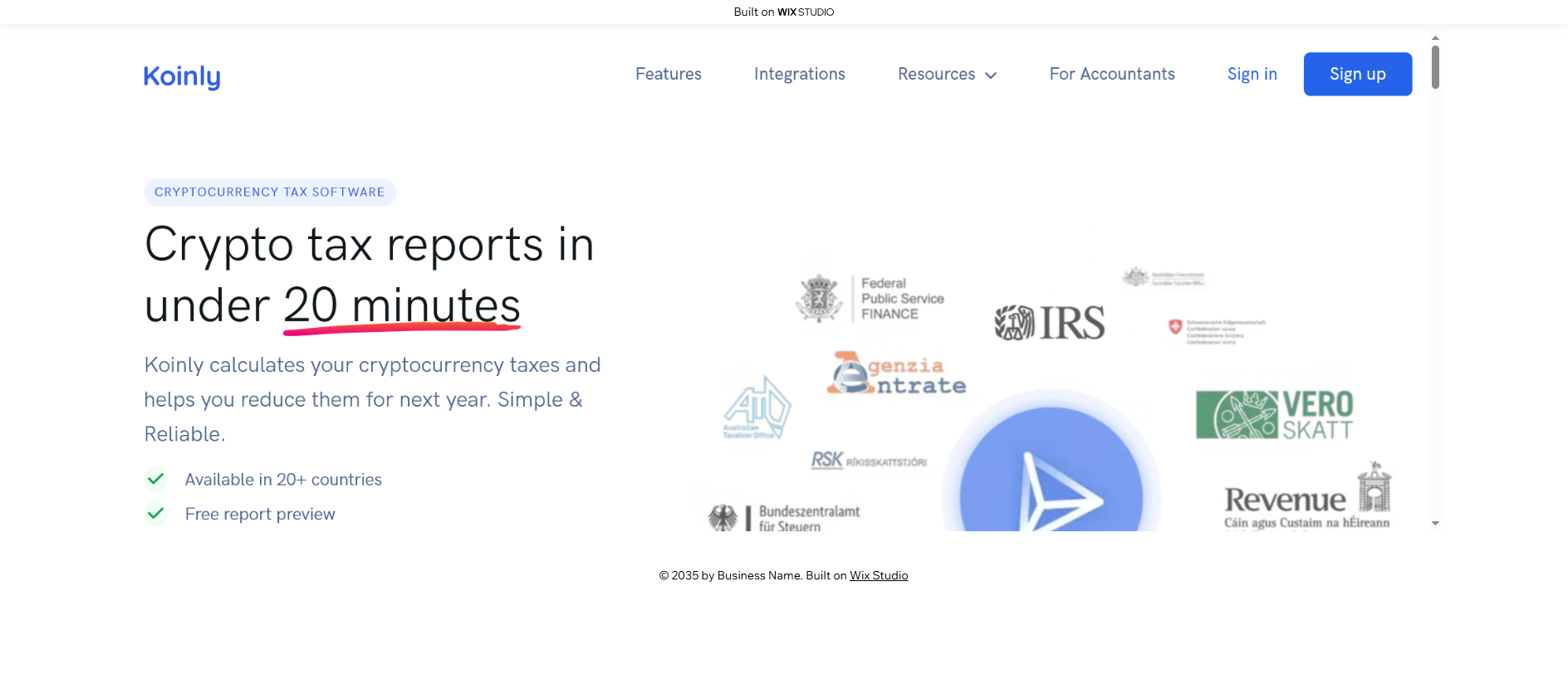Click the RSK Ríkisskattstjóri logo
This screenshot has height=679, width=1568.
point(869,461)
